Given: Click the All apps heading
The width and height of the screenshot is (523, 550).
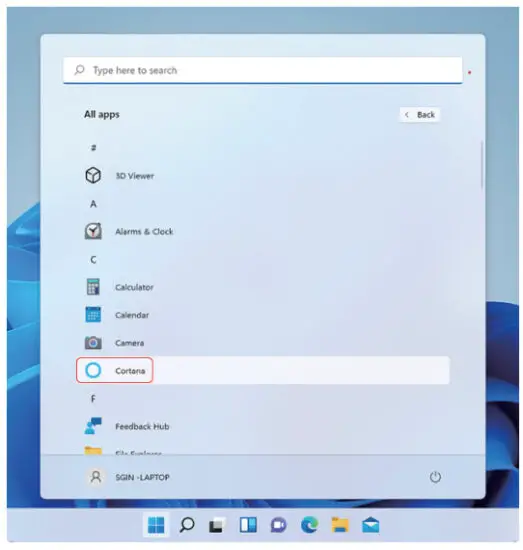Looking at the screenshot, I should click(102, 114).
